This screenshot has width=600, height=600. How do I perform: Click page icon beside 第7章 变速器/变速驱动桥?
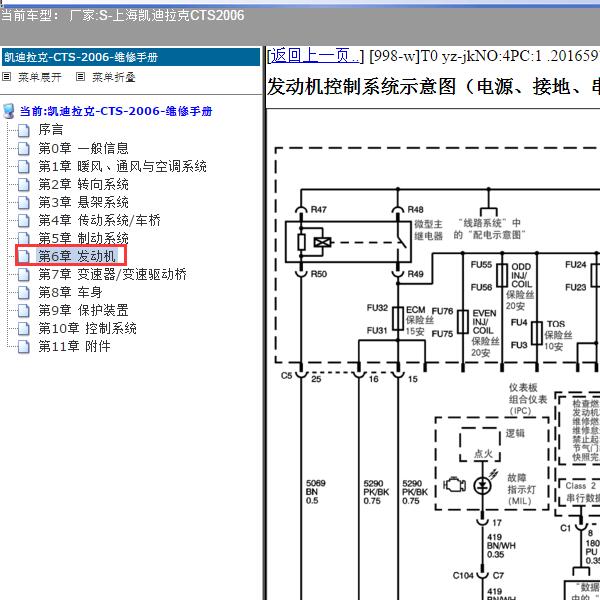24,275
